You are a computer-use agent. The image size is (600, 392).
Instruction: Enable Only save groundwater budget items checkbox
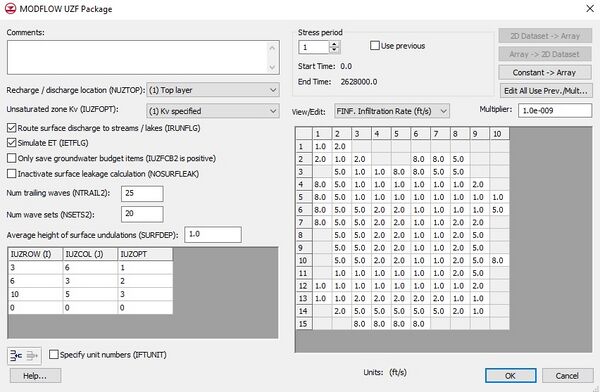pos(11,158)
